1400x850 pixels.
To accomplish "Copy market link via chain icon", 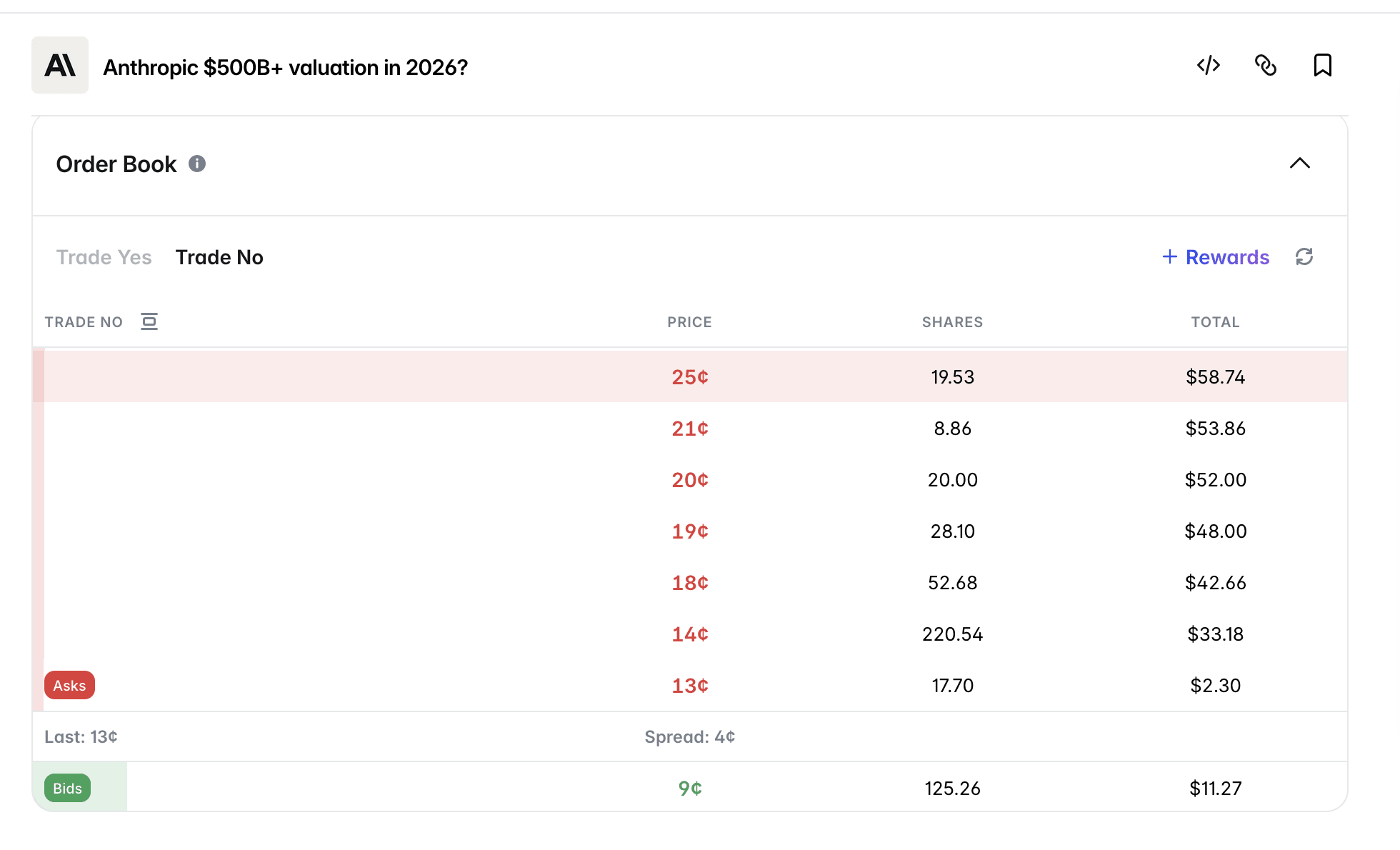I will point(1266,66).
